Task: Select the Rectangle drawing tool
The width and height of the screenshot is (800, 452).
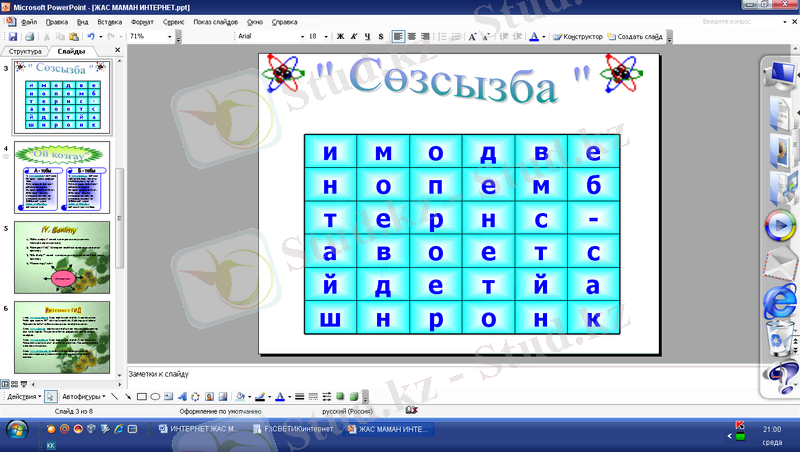Action: click(x=141, y=397)
